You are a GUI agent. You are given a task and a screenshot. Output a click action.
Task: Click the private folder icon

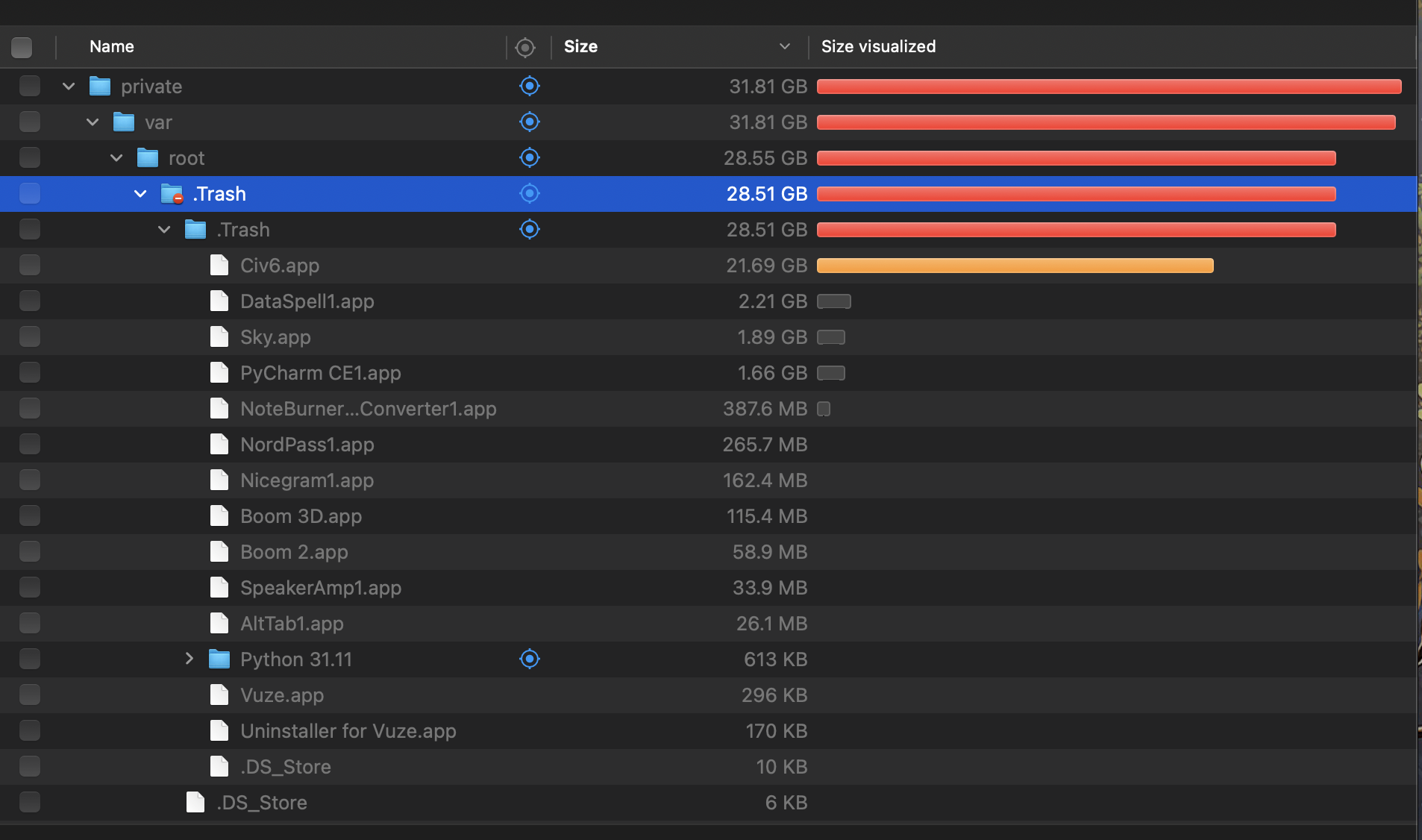coord(100,87)
